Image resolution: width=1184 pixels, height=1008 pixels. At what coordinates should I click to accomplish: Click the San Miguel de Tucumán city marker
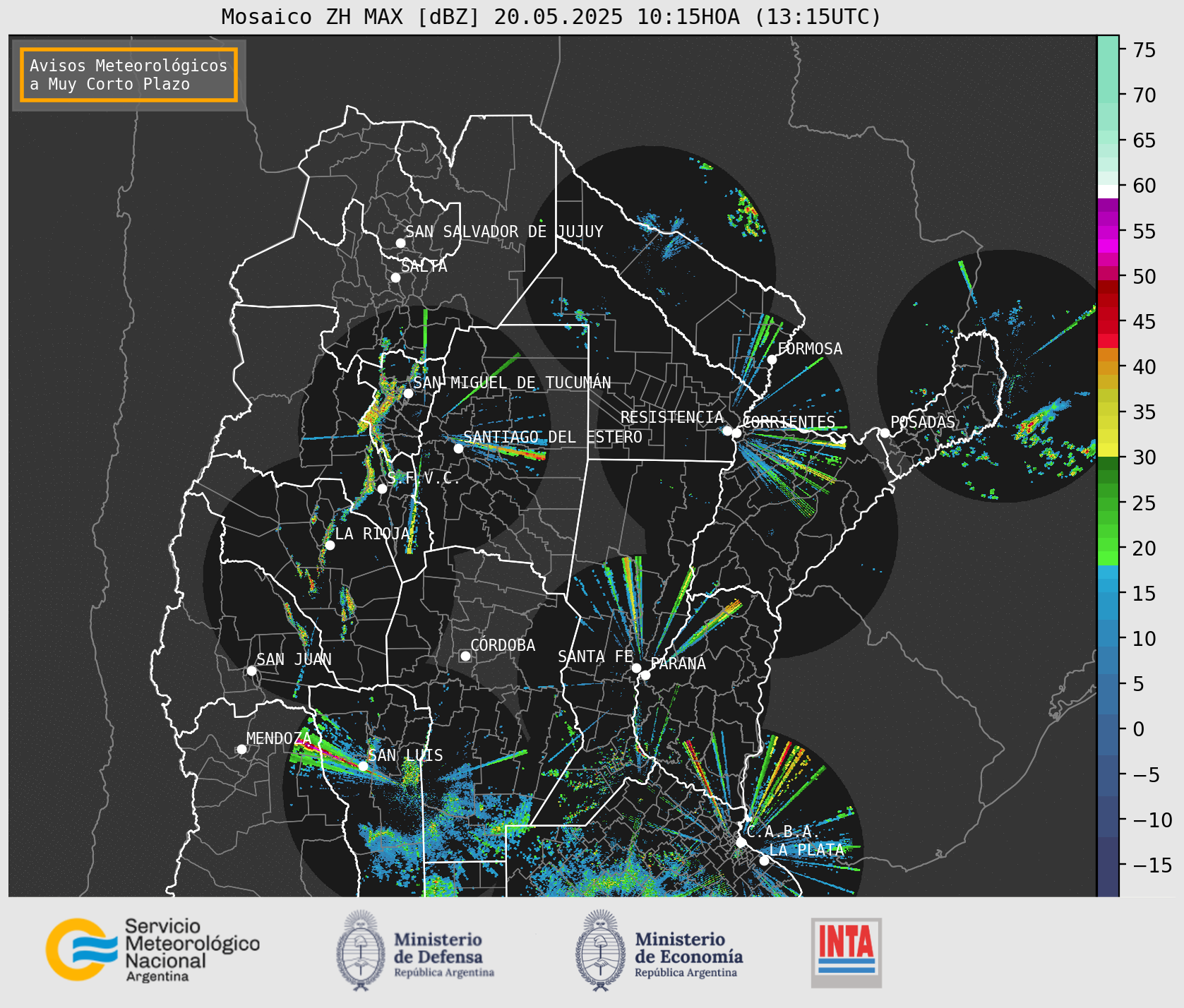tap(407, 393)
